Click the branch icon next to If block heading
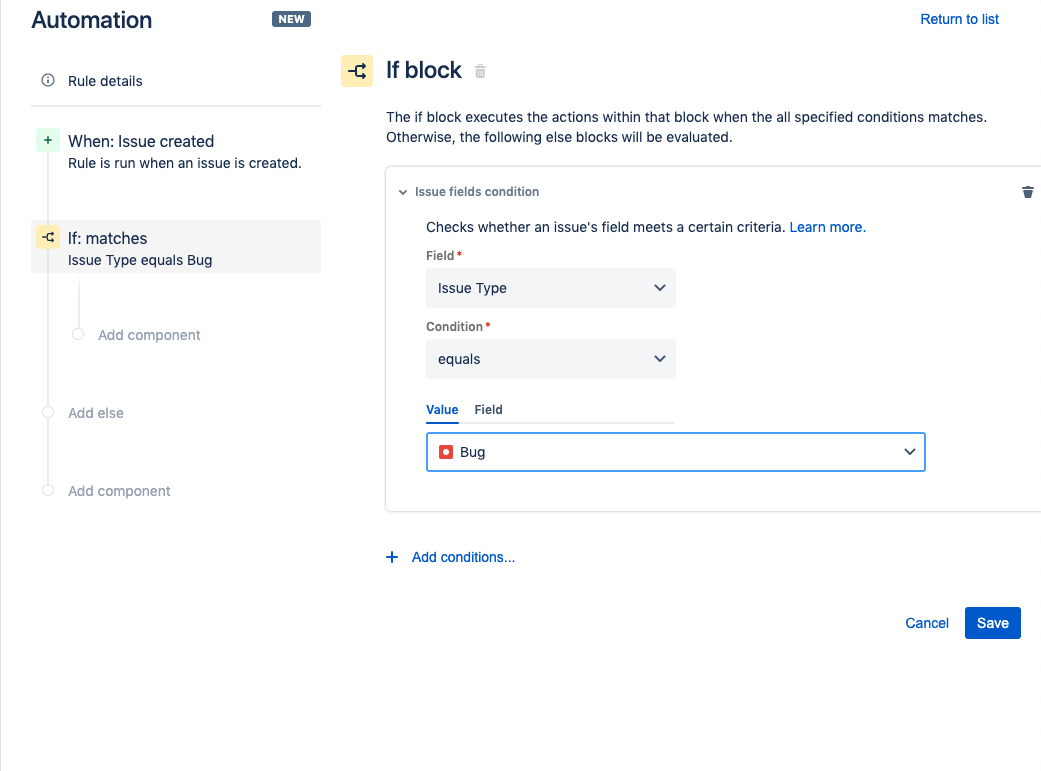Image resolution: width=1041 pixels, height=771 pixels. [357, 71]
